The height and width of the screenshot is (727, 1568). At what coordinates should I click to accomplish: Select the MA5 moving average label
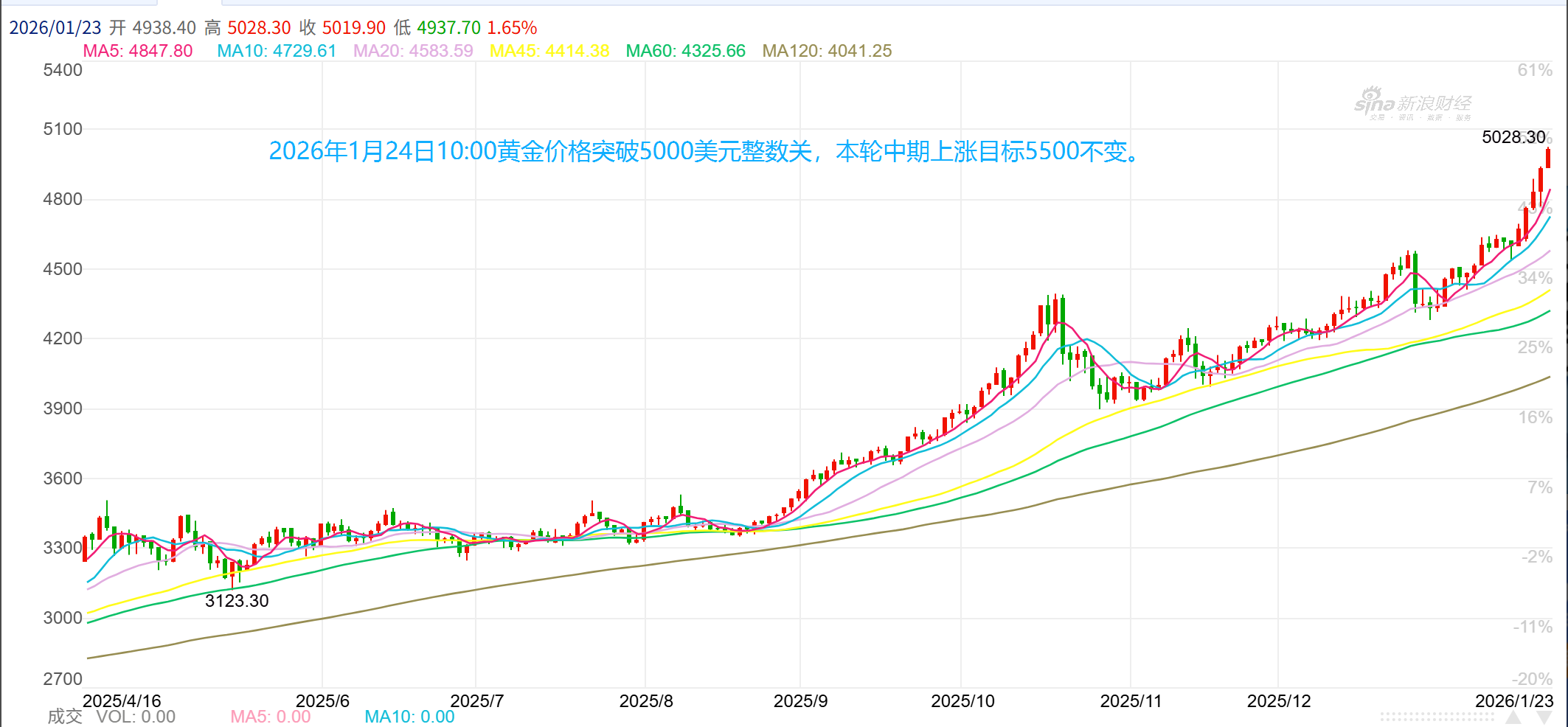(x=137, y=51)
